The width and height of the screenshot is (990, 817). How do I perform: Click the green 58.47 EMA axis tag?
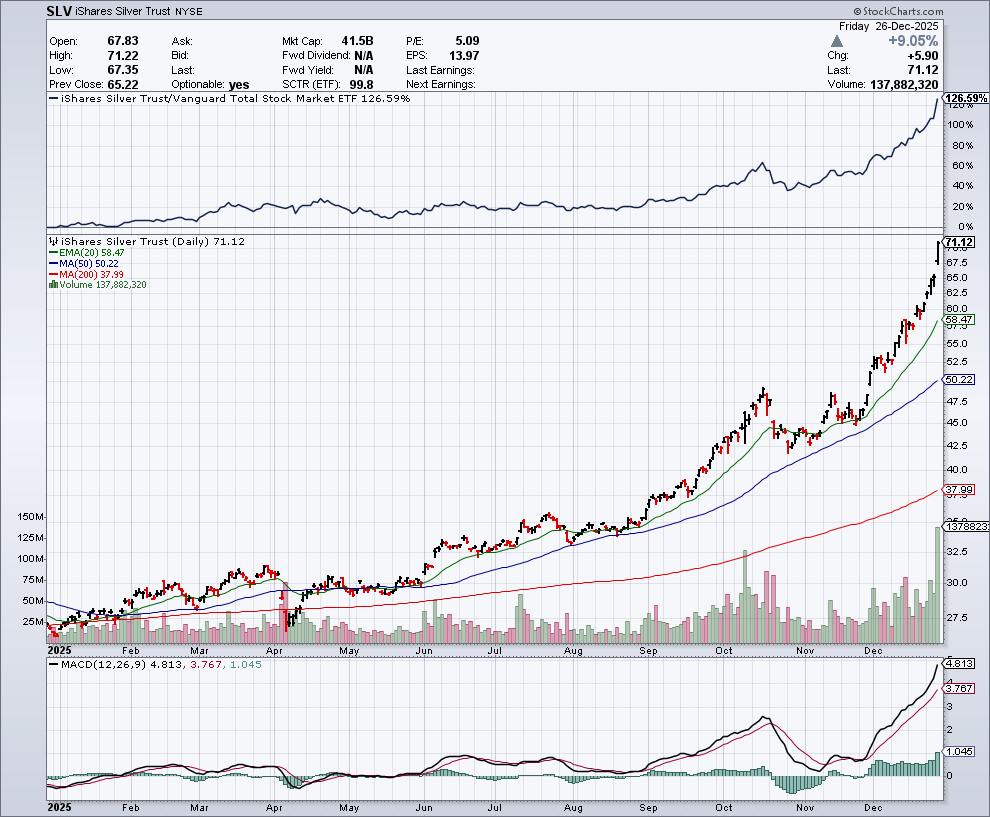(959, 319)
